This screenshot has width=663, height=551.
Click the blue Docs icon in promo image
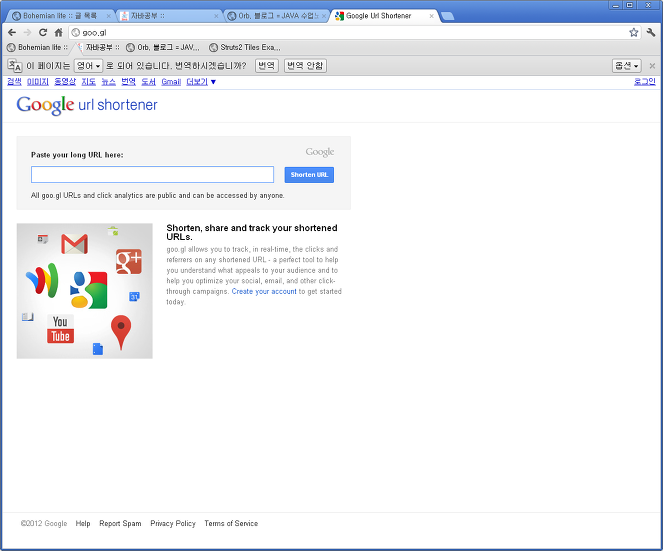coord(98,349)
